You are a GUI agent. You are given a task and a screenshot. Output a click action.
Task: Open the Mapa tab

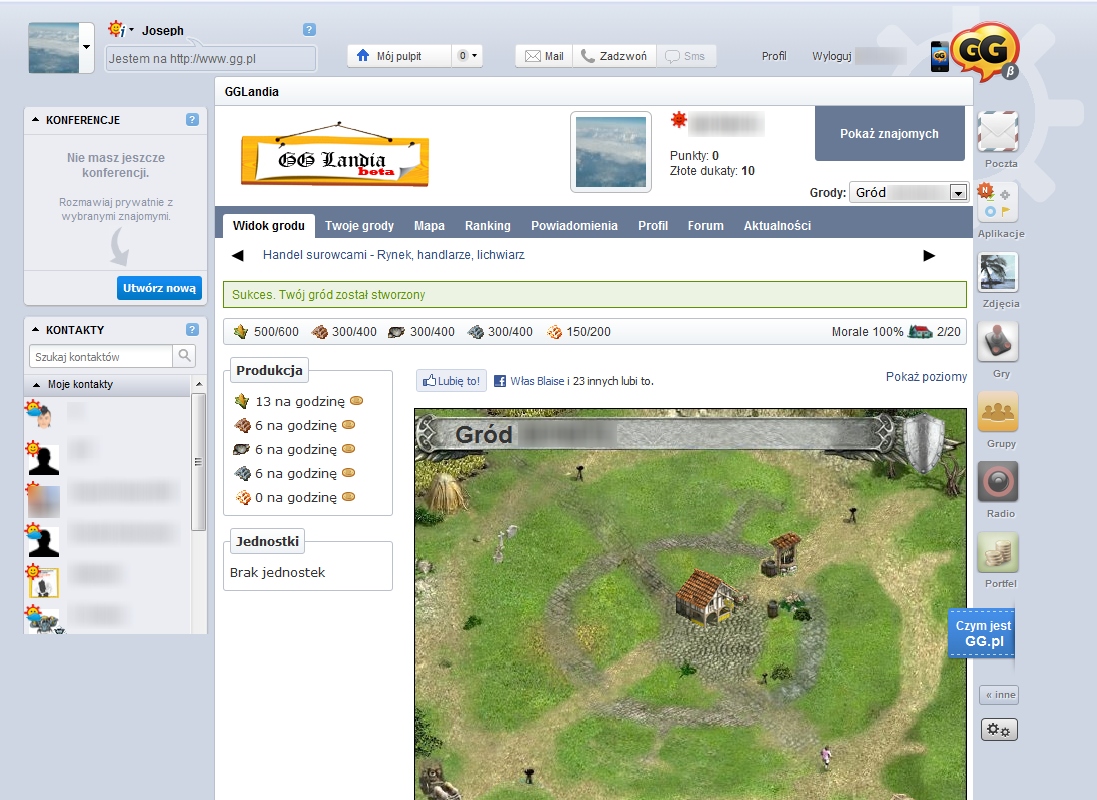coord(429,225)
